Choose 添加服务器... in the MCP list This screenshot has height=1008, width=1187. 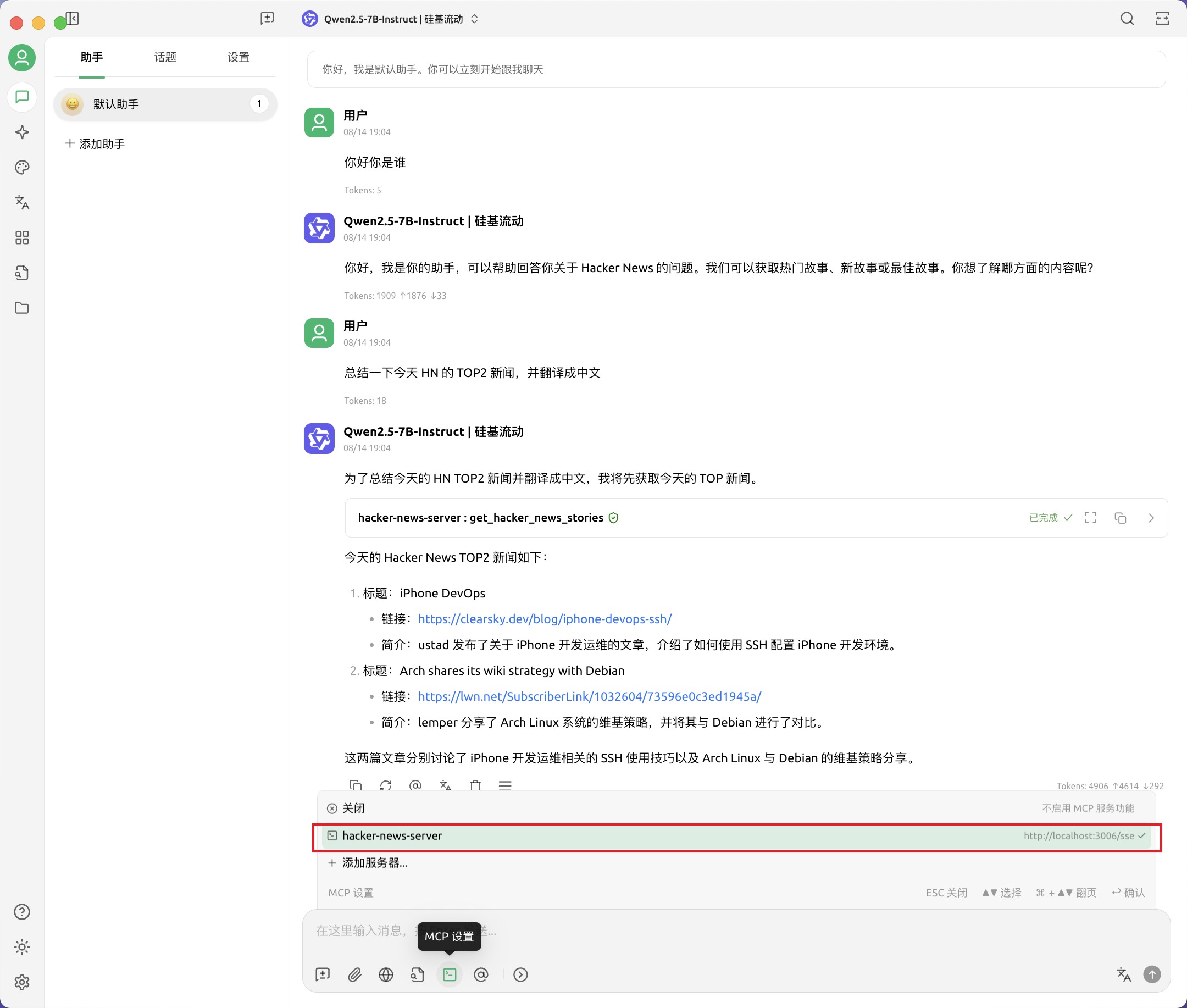click(x=737, y=863)
